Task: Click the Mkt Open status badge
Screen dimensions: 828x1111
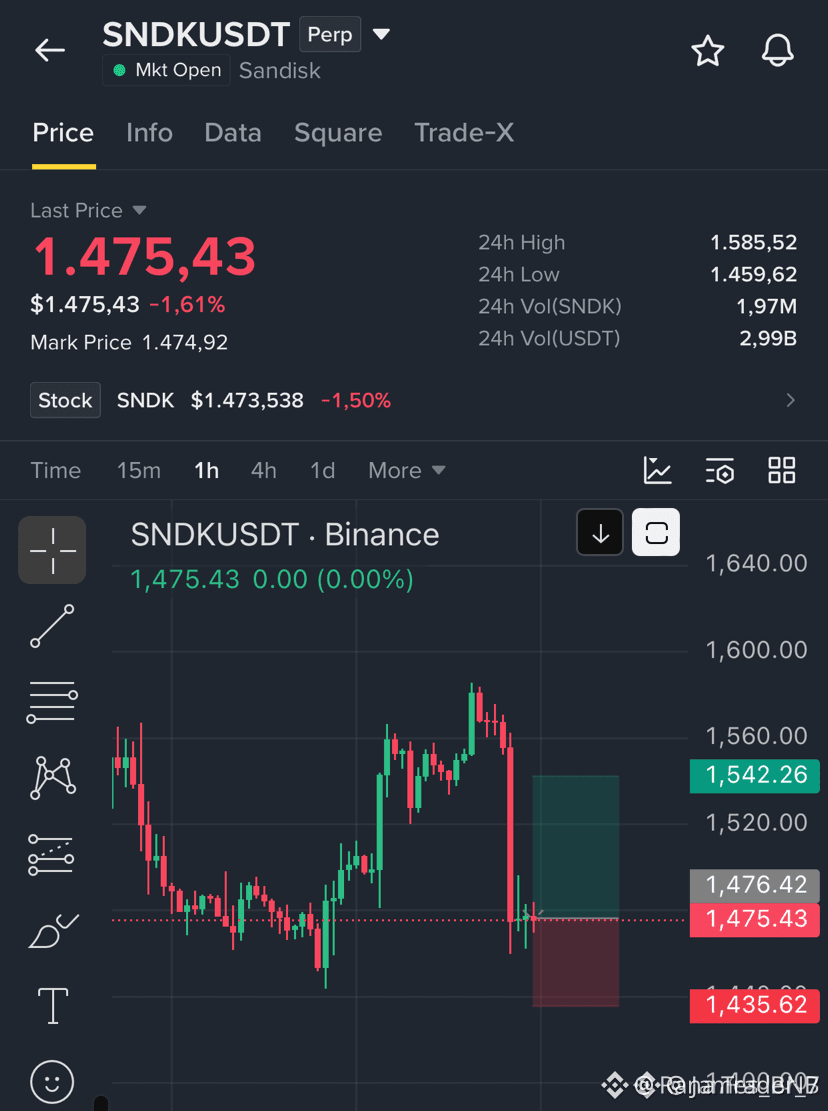Action: click(166, 70)
